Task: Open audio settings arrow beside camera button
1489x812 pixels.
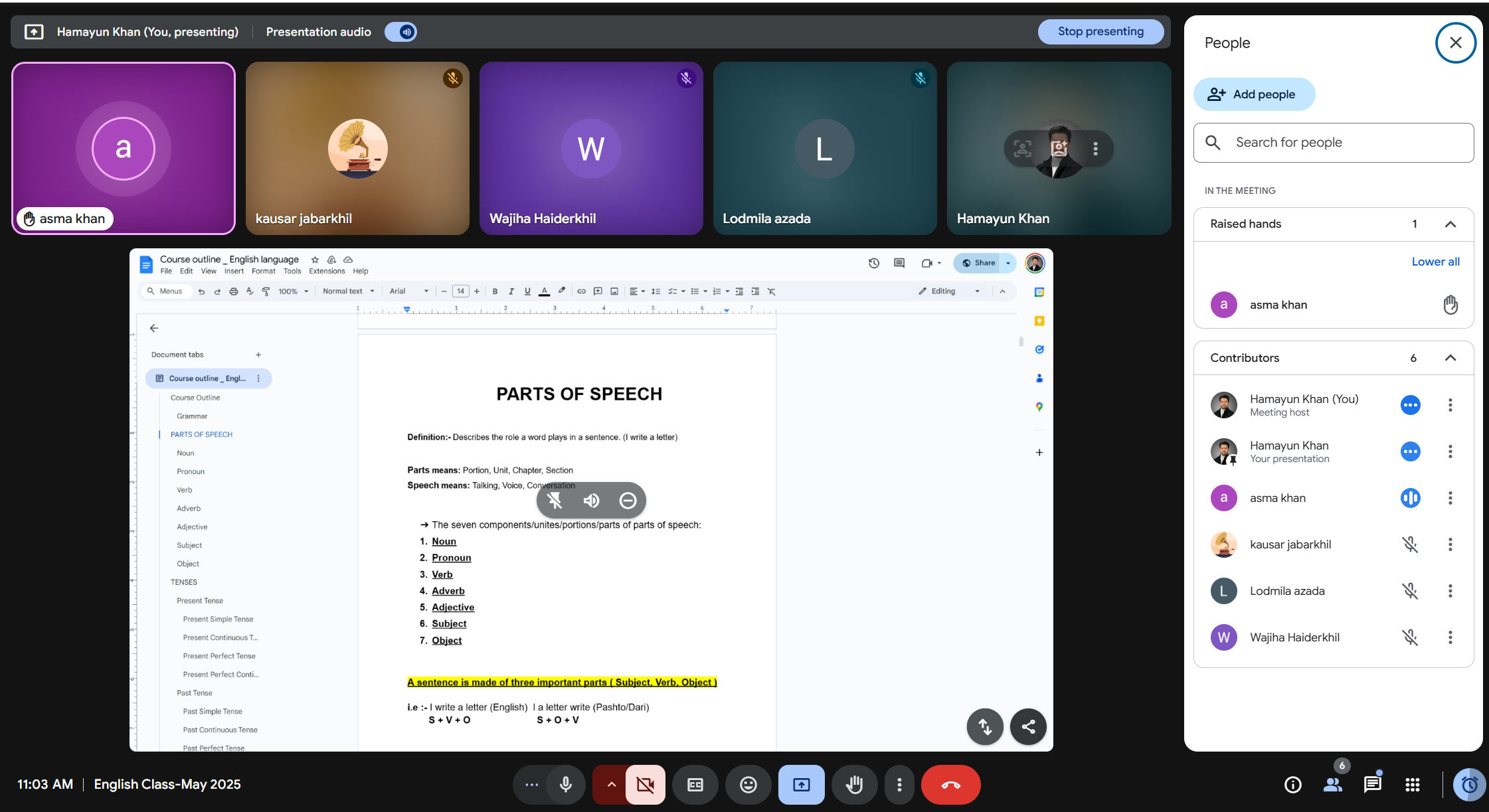Action: point(611,785)
